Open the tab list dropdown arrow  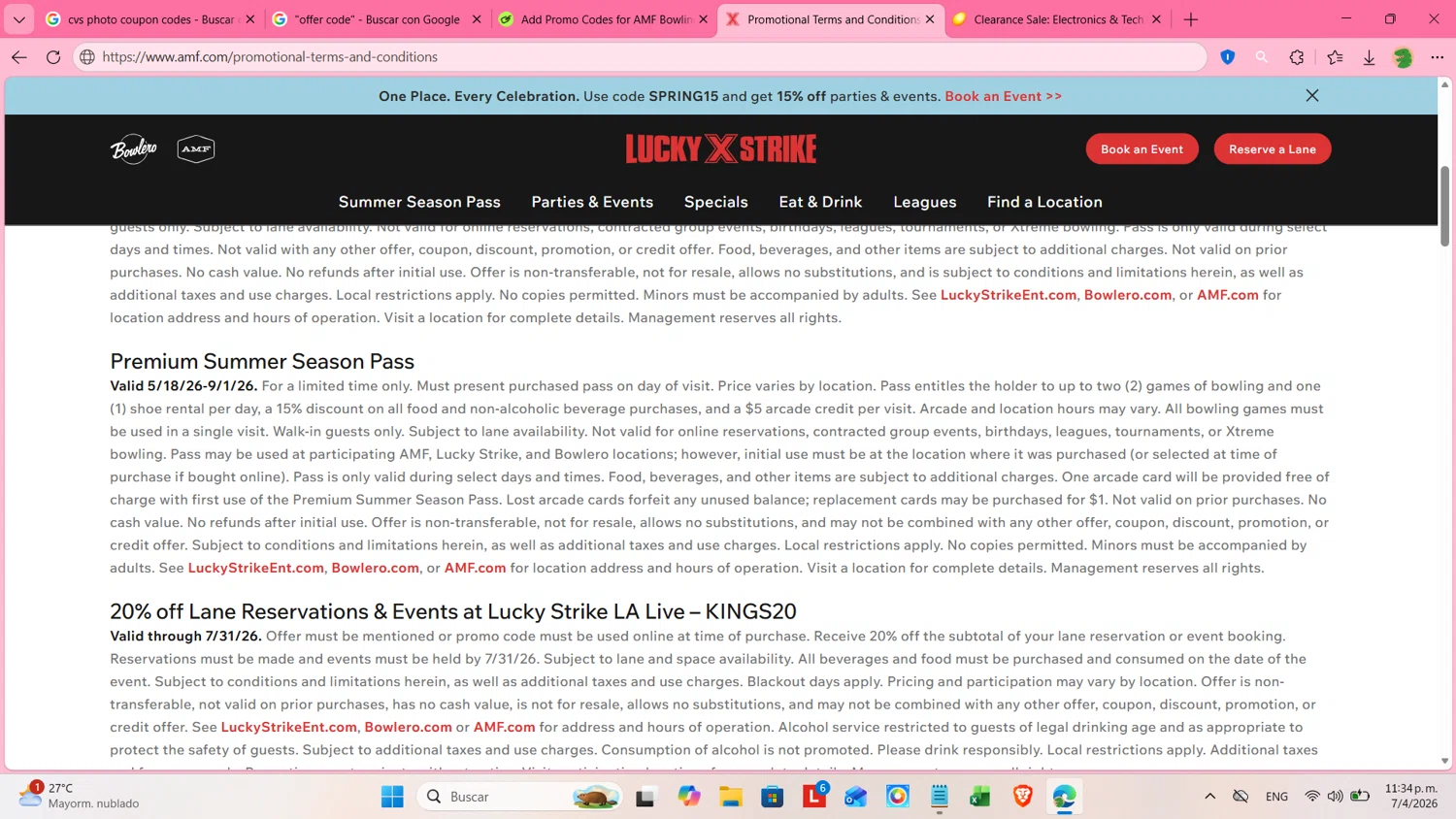click(18, 19)
